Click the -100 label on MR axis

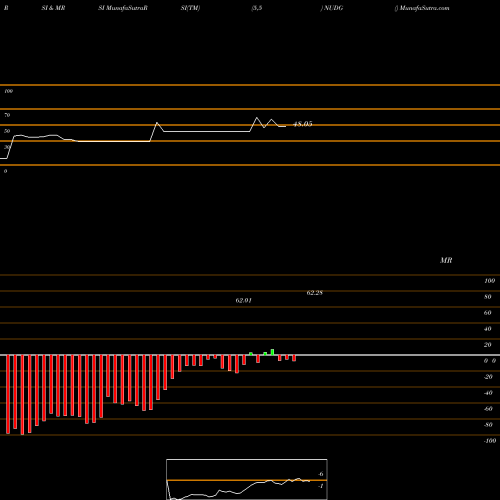[x=490, y=441]
